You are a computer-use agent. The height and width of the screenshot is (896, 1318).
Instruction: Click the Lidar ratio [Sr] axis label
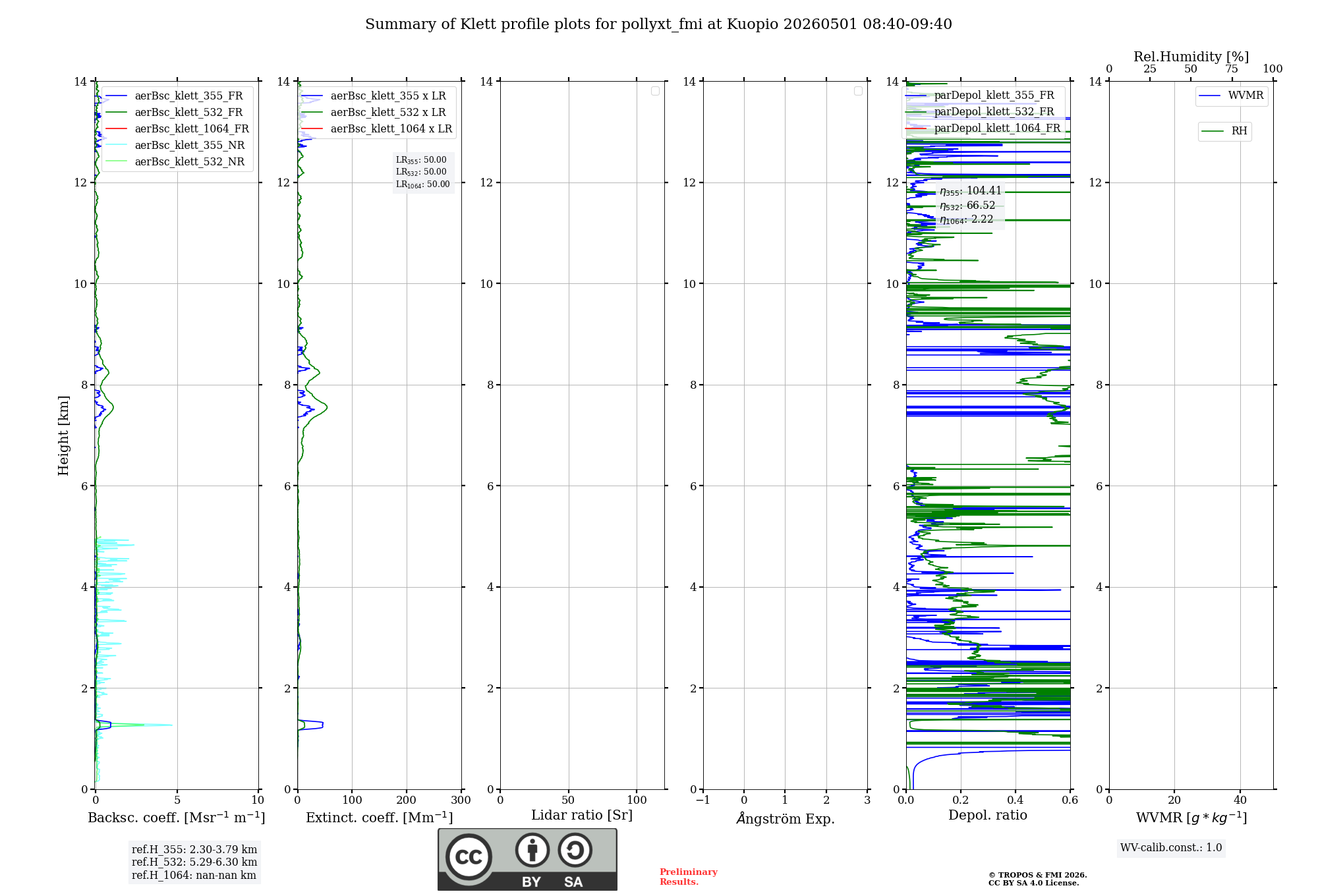pos(582,816)
